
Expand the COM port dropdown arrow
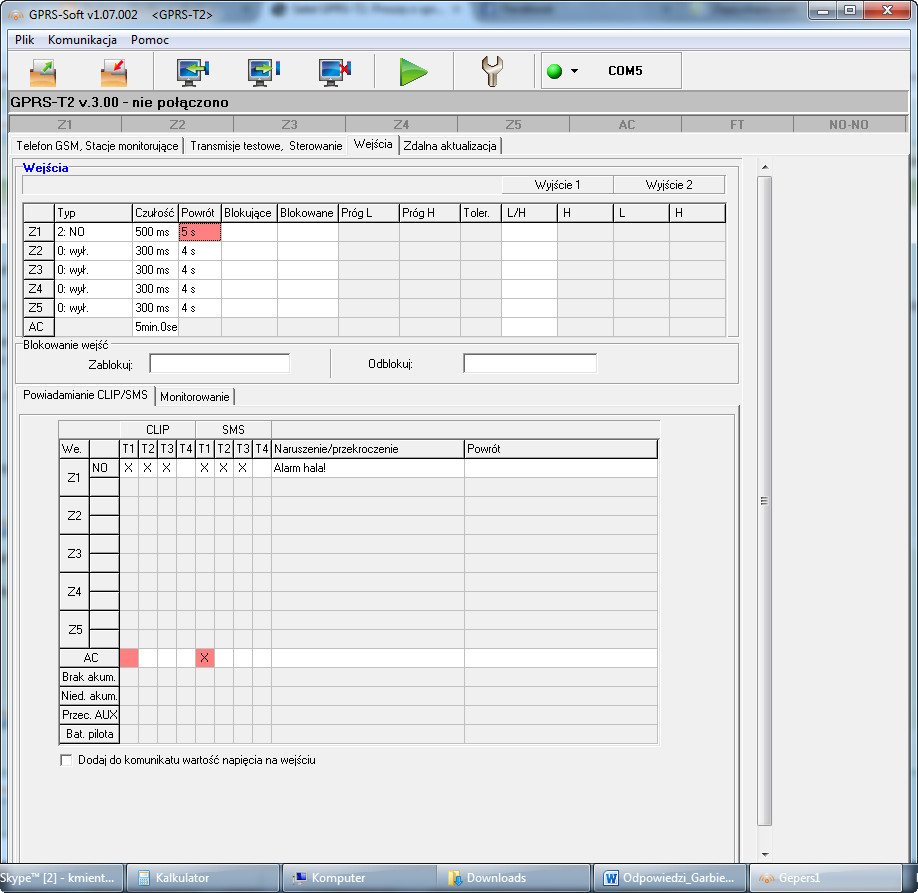click(574, 71)
